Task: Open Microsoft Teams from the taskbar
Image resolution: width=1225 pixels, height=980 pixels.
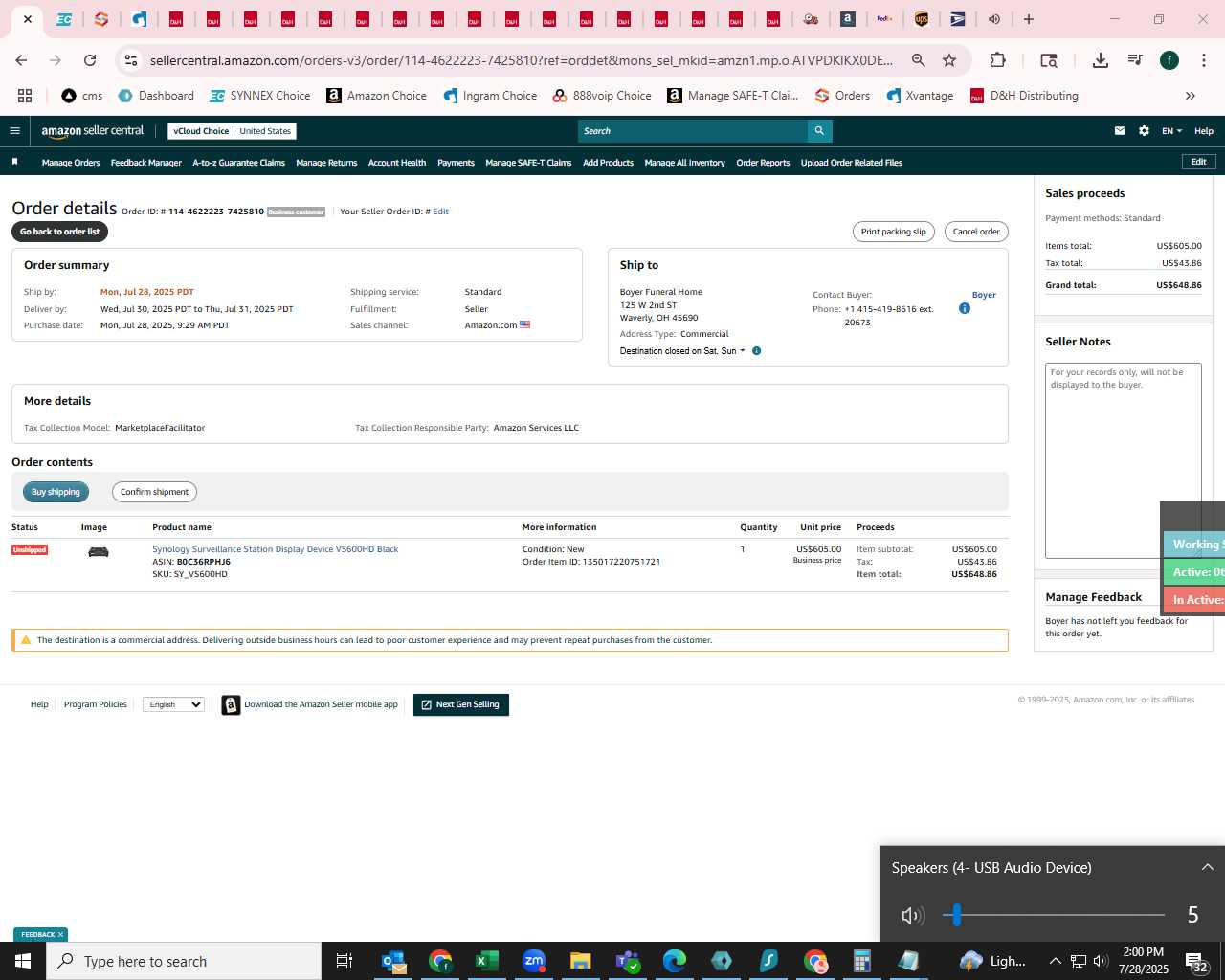Action: [627, 961]
